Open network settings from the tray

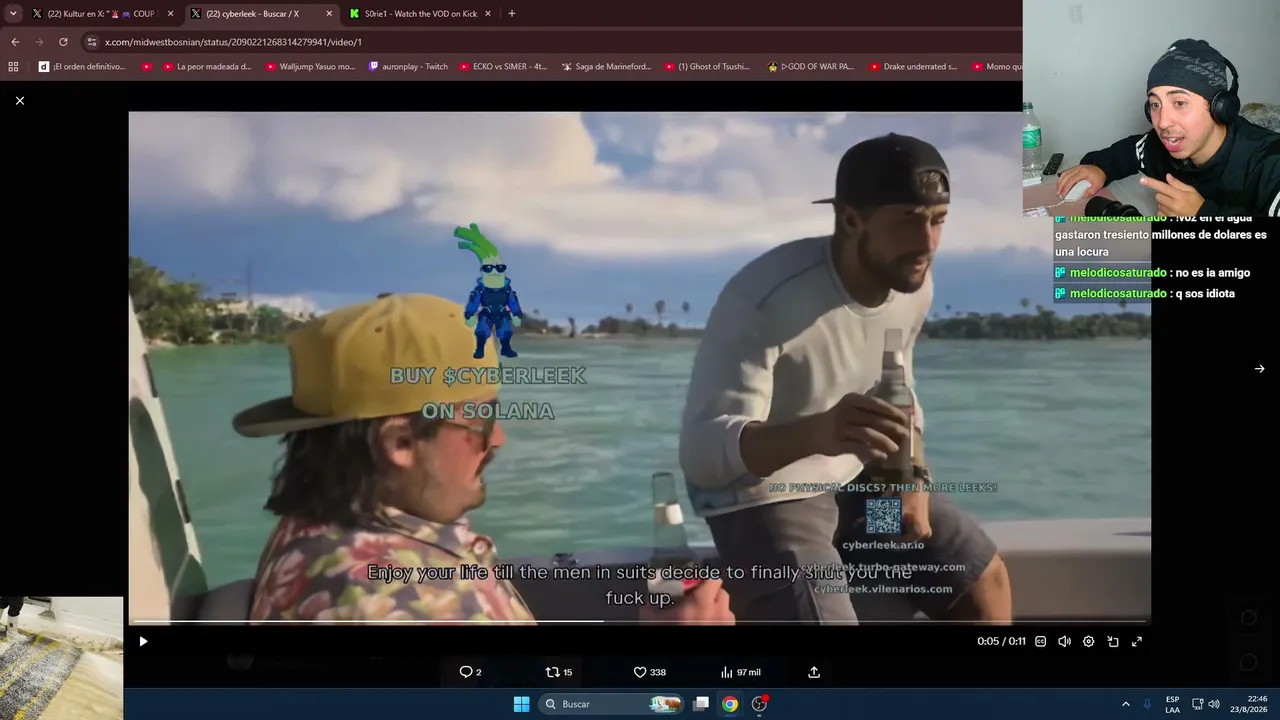click(1198, 704)
